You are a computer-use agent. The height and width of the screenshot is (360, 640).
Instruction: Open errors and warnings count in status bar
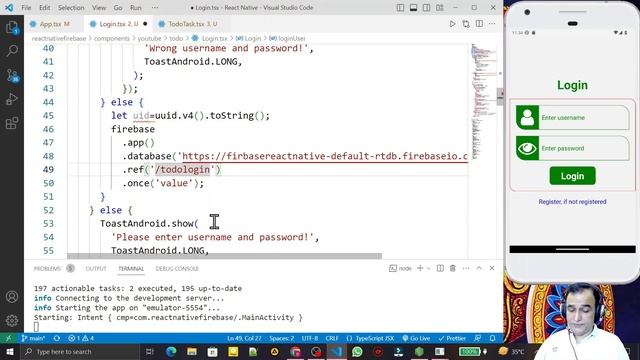point(81,338)
